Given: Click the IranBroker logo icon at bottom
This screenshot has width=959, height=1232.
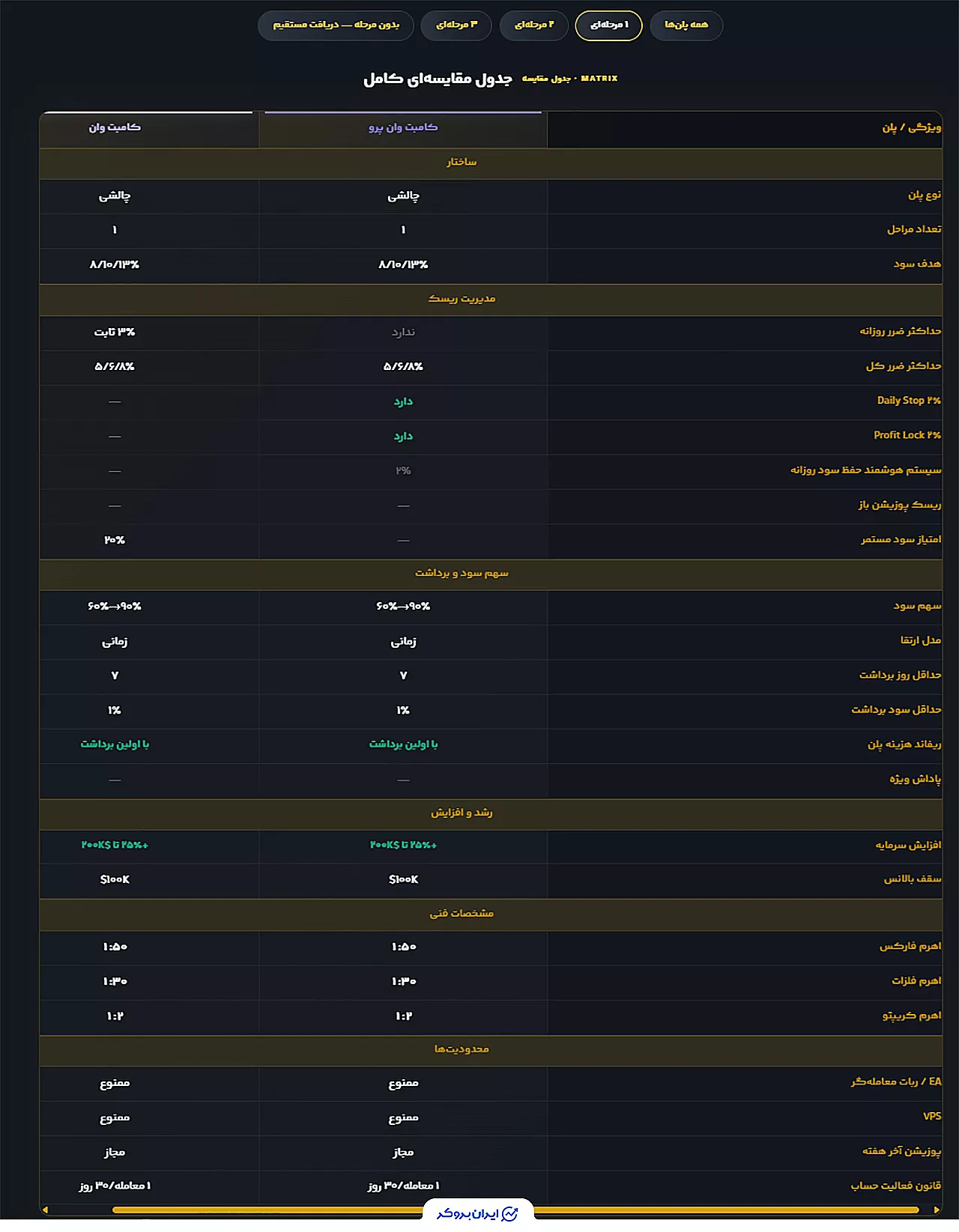Looking at the screenshot, I should click(509, 1214).
